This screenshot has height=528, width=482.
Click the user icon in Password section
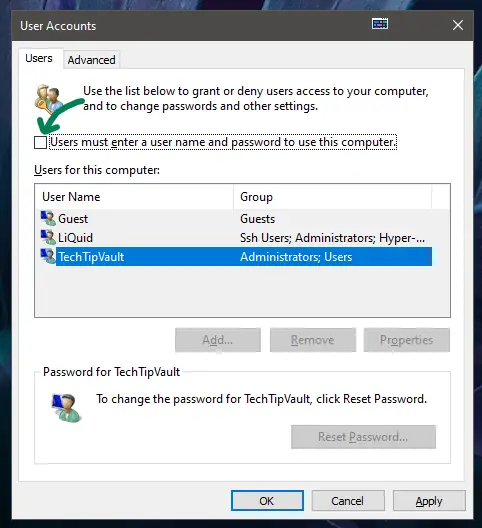(66, 408)
